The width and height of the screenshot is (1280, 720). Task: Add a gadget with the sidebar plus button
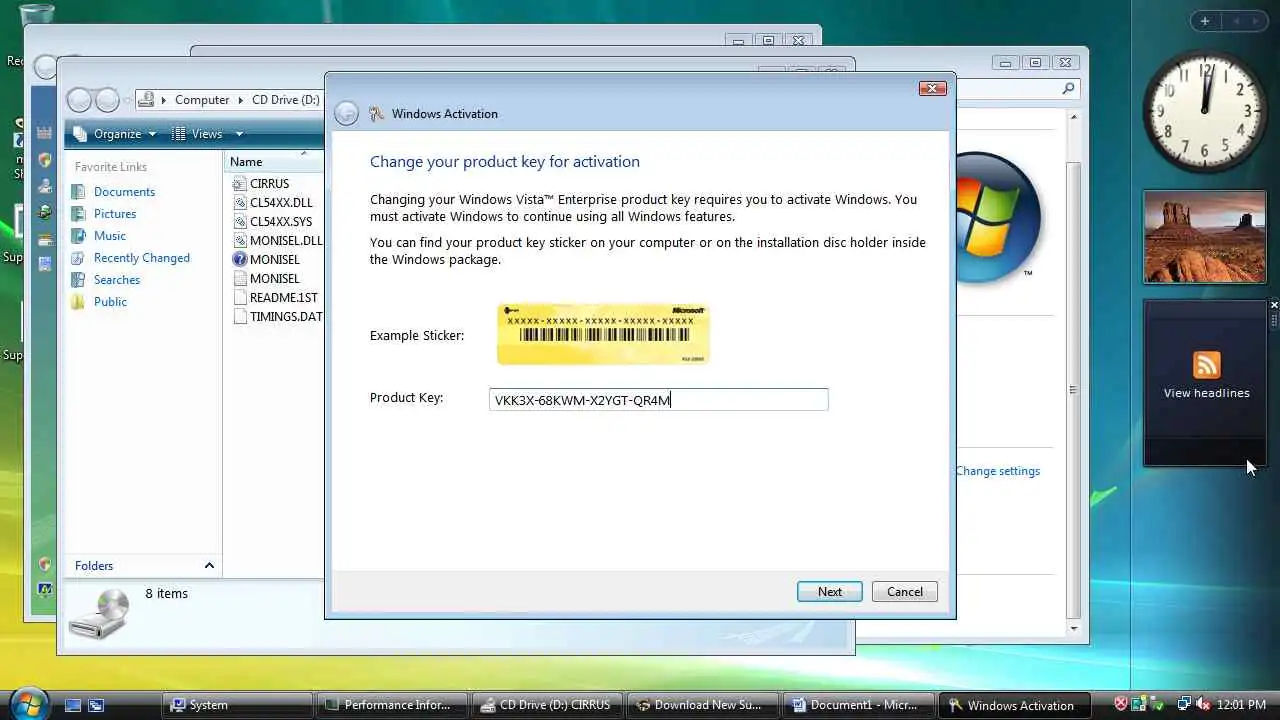tap(1205, 21)
